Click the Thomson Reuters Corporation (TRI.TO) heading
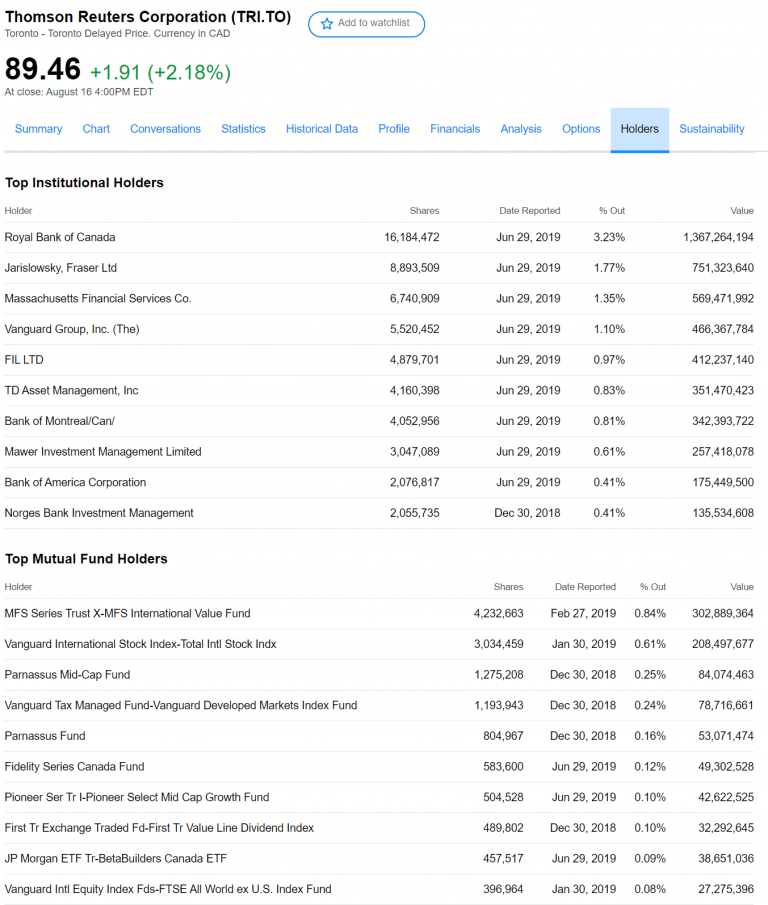Viewport: 768px width, 905px height. coord(148,17)
